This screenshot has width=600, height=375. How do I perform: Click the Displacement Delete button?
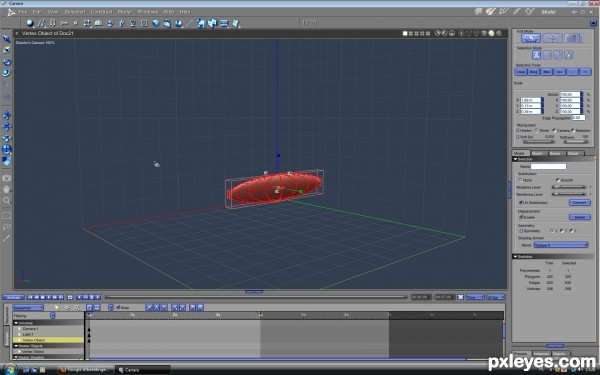click(580, 217)
